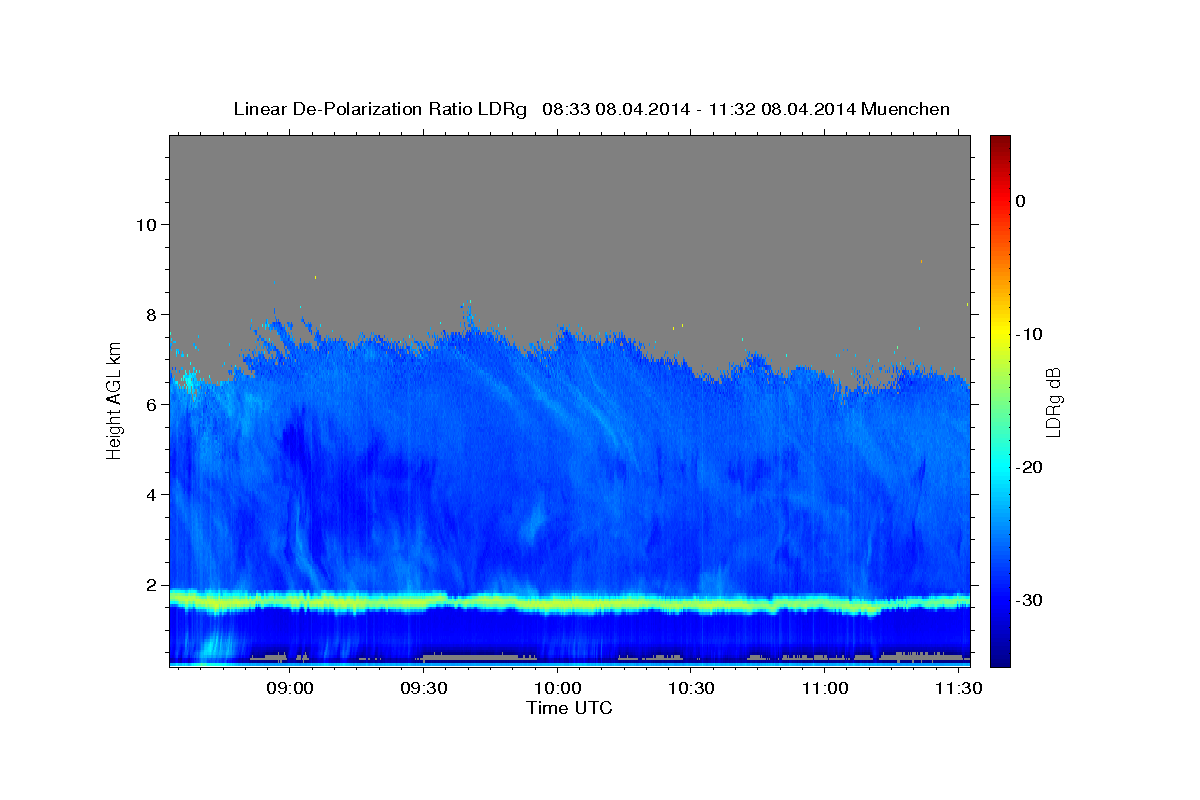Click the 09:00 time tick label
Image resolution: width=1200 pixels, height=800 pixels.
291,689
